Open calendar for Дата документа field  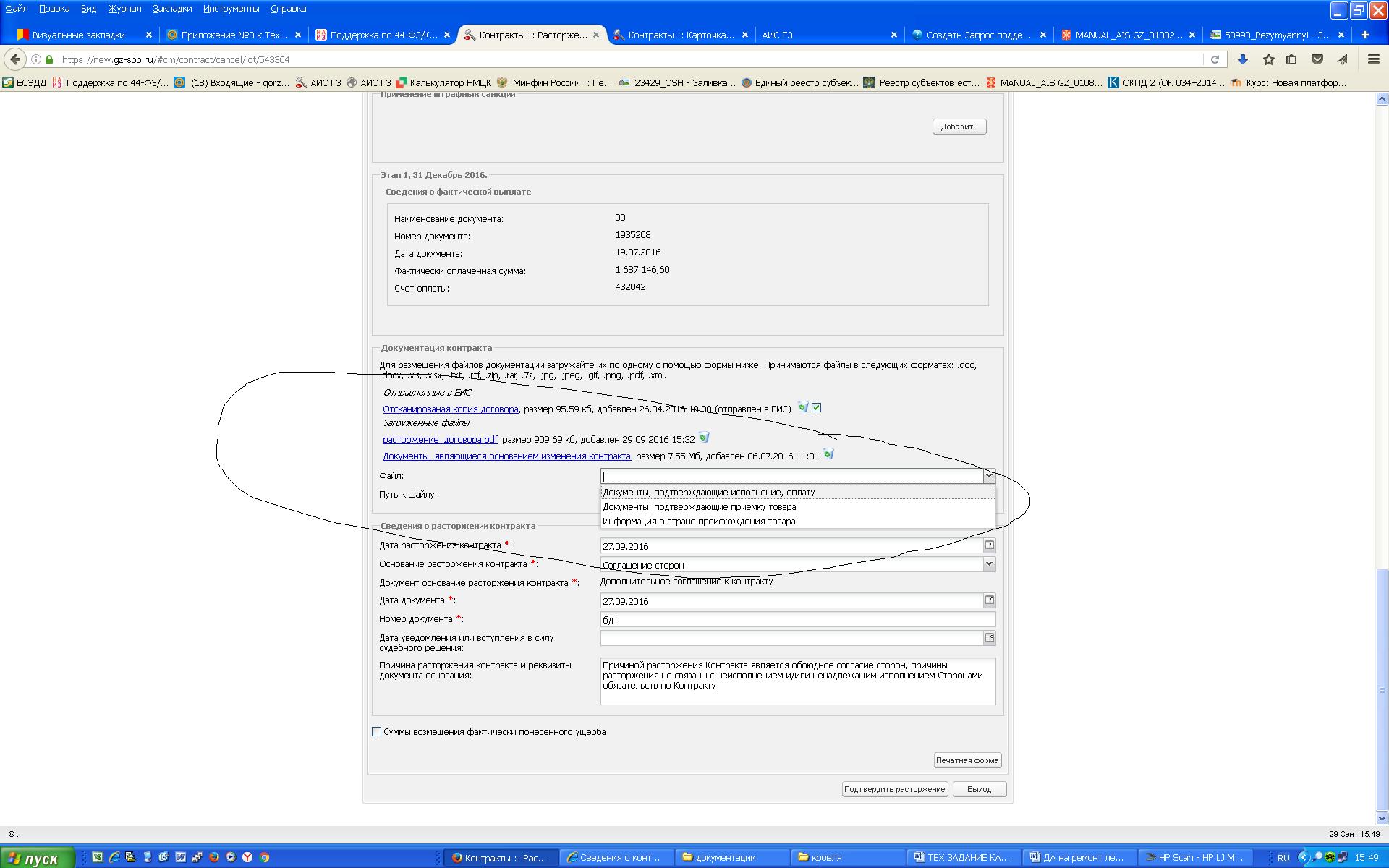point(989,600)
